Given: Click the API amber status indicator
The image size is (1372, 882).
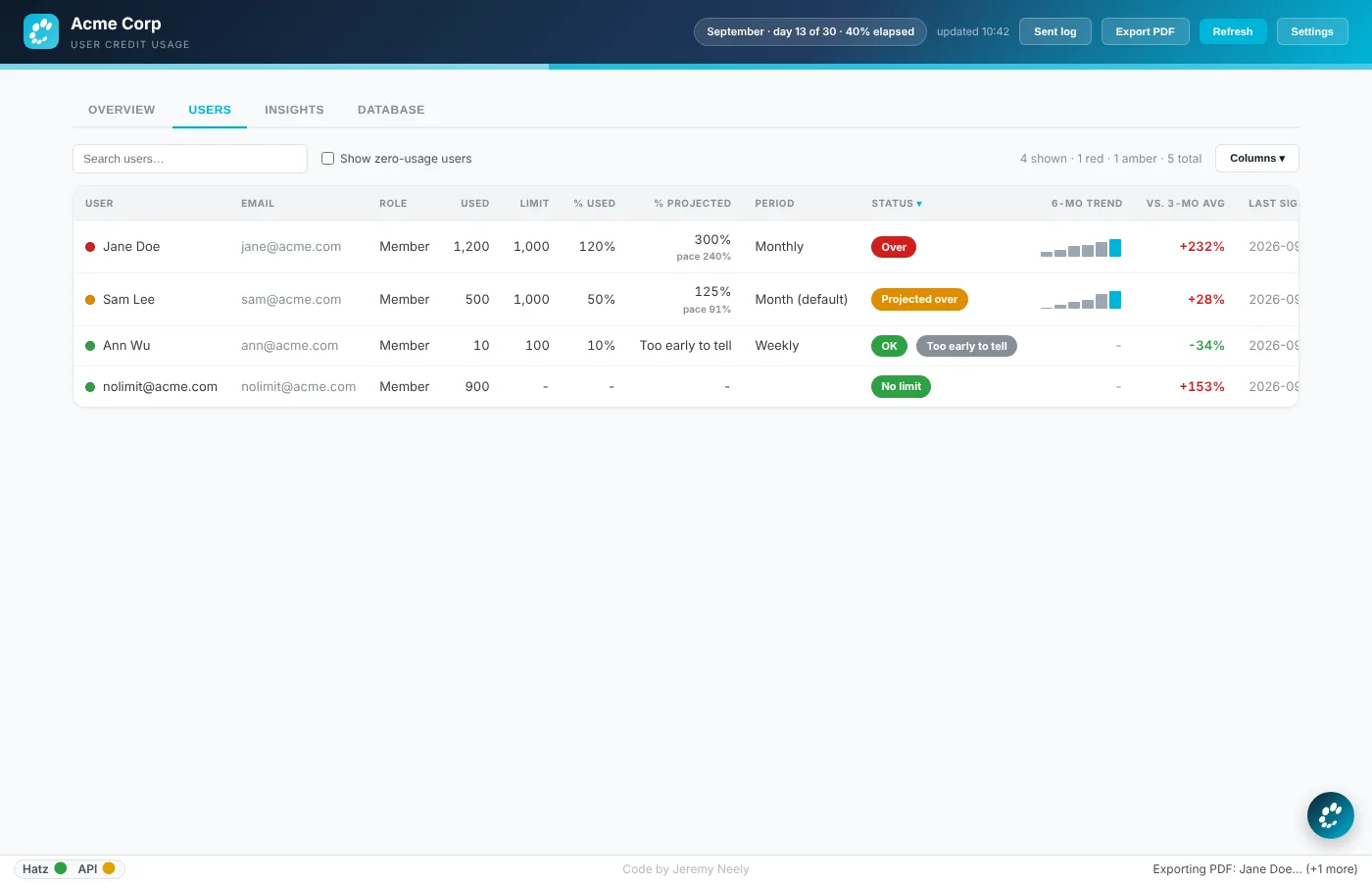Looking at the screenshot, I should [x=109, y=868].
